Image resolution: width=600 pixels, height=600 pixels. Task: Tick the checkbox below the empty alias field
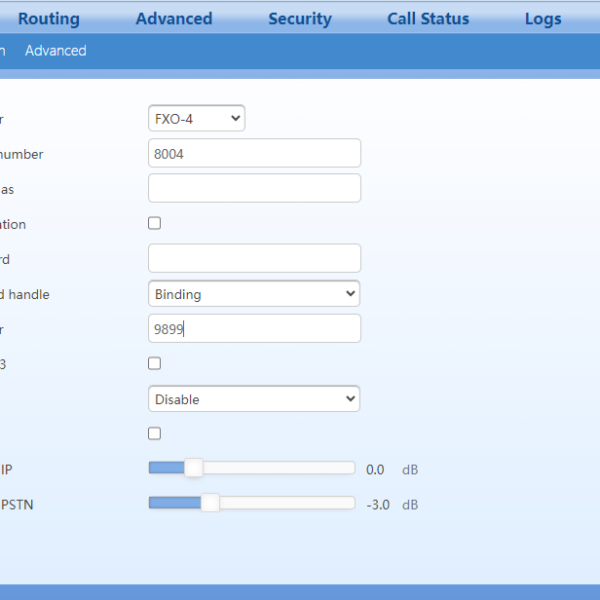click(x=154, y=224)
